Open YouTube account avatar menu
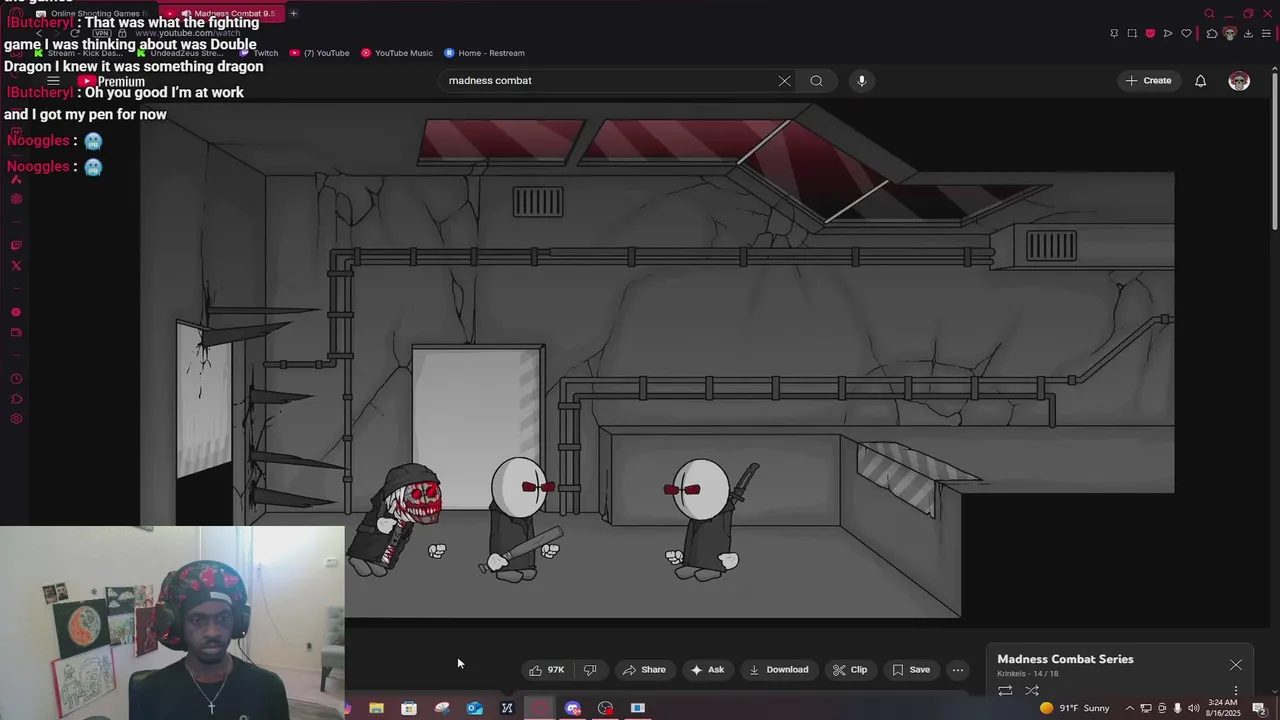 point(1239,81)
